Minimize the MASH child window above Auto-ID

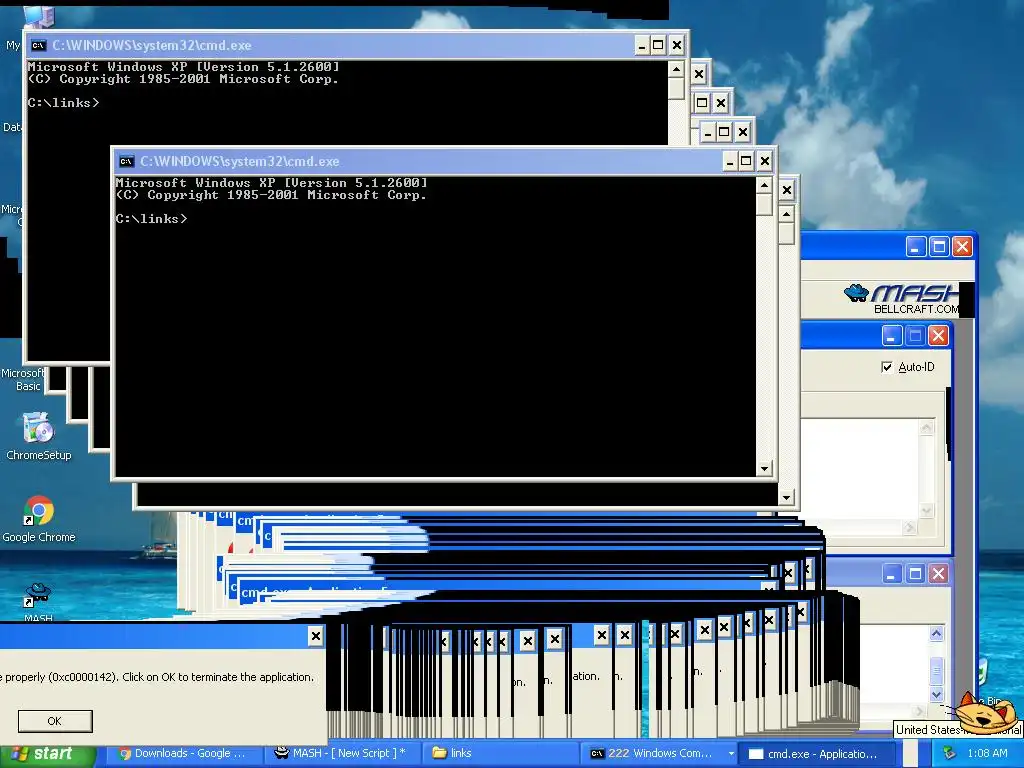[892, 336]
